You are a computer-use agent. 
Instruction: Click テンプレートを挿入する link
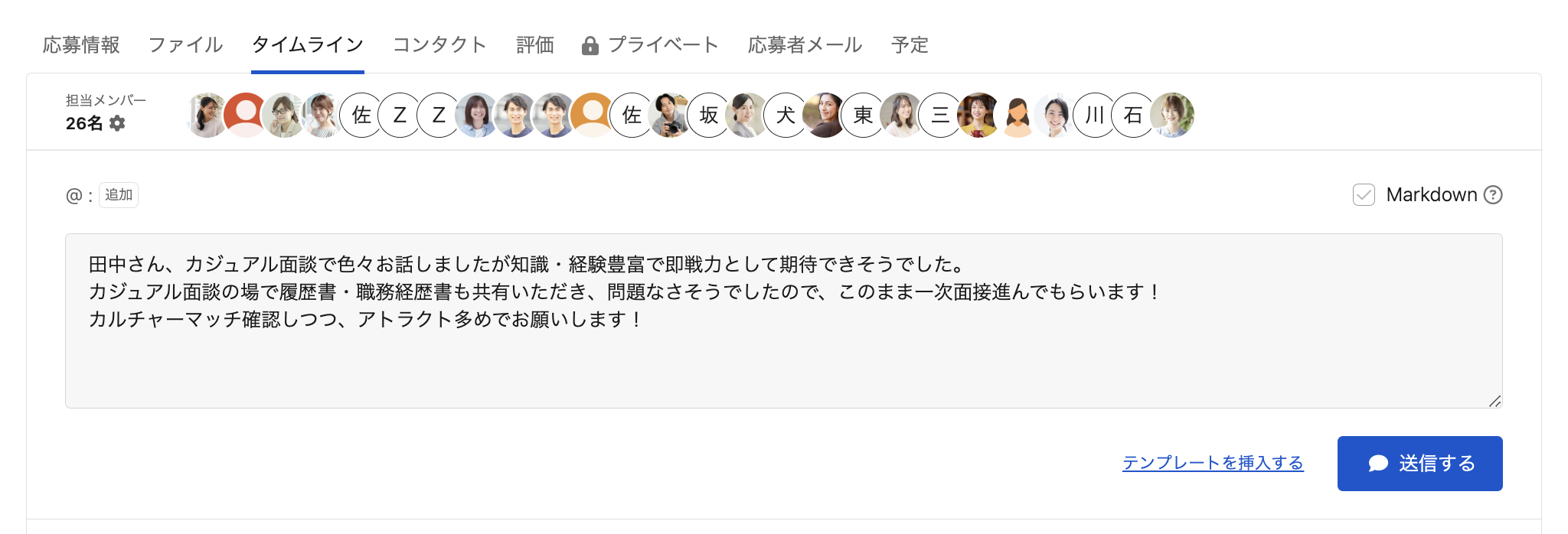(1213, 463)
